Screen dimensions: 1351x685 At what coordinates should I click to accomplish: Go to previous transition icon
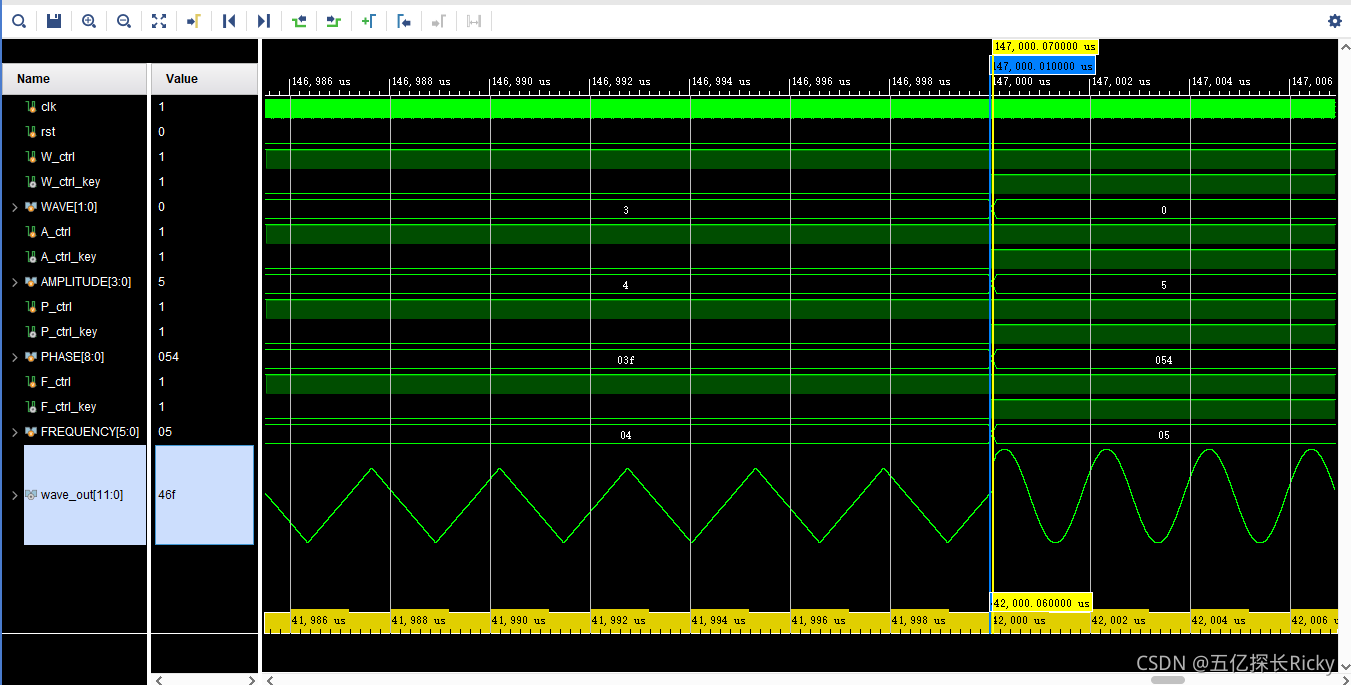299,21
